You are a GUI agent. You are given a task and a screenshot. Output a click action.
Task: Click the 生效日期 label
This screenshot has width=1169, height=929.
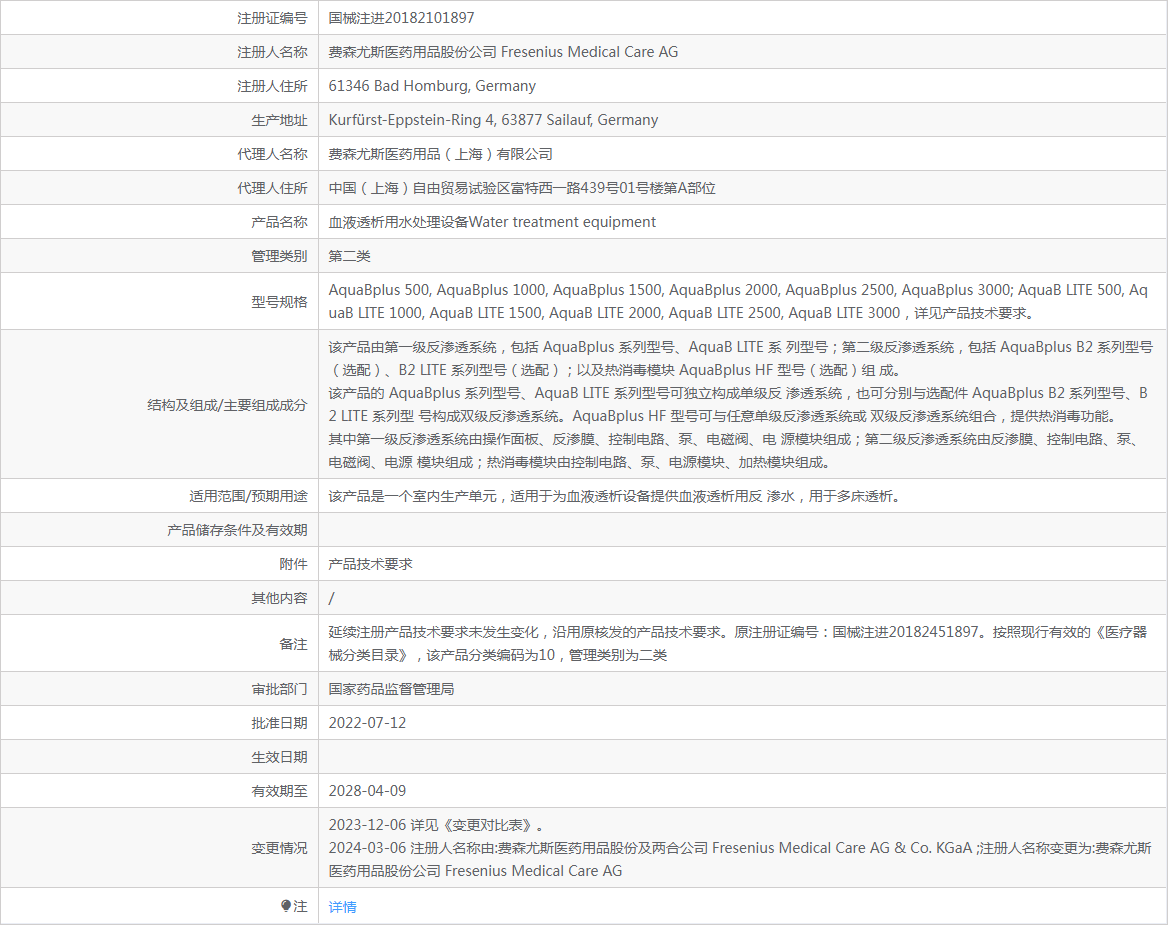coord(280,758)
